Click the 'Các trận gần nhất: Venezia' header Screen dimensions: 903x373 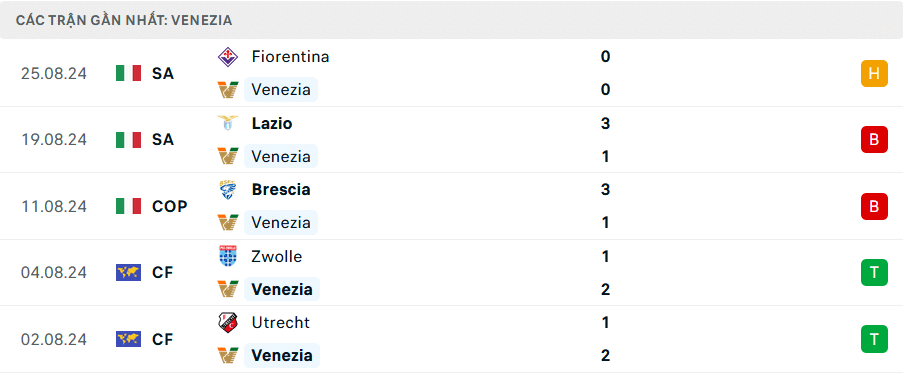(124, 20)
